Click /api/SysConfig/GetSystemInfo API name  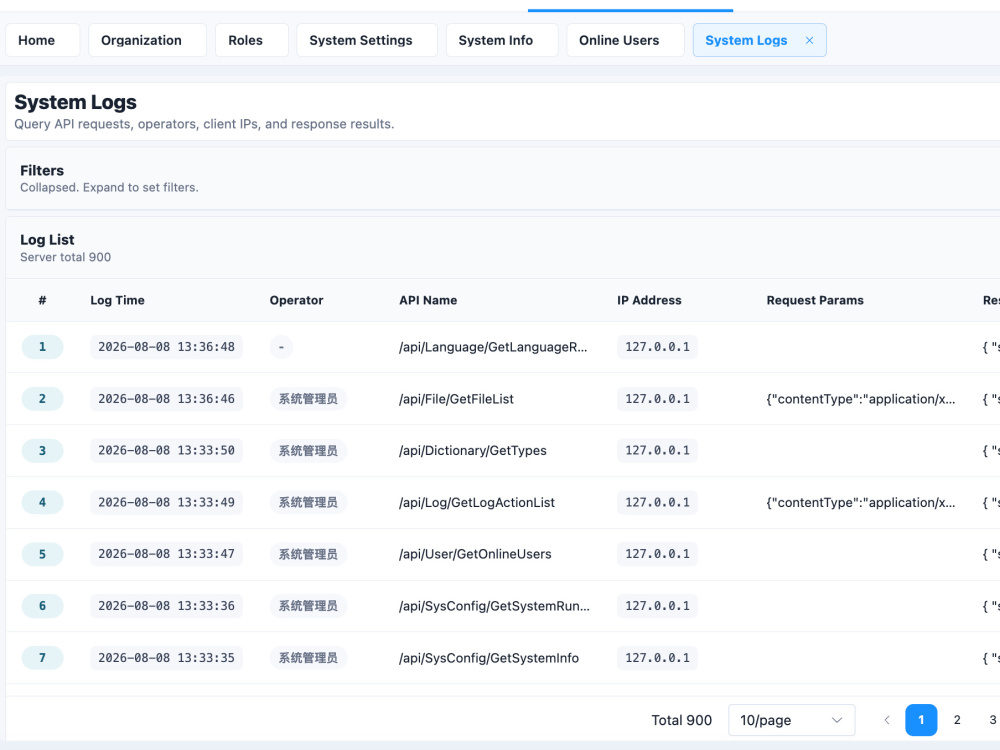[489, 658]
